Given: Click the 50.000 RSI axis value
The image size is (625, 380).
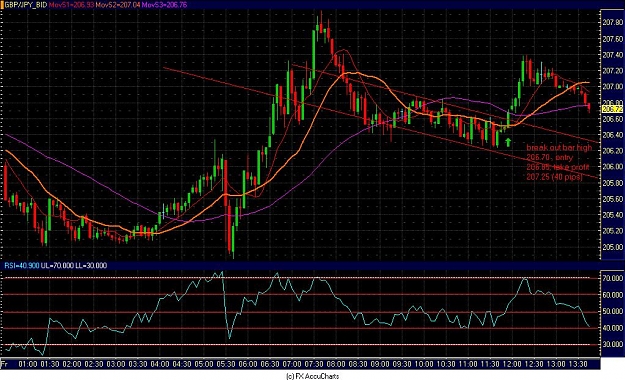Looking at the screenshot, I should [x=613, y=311].
